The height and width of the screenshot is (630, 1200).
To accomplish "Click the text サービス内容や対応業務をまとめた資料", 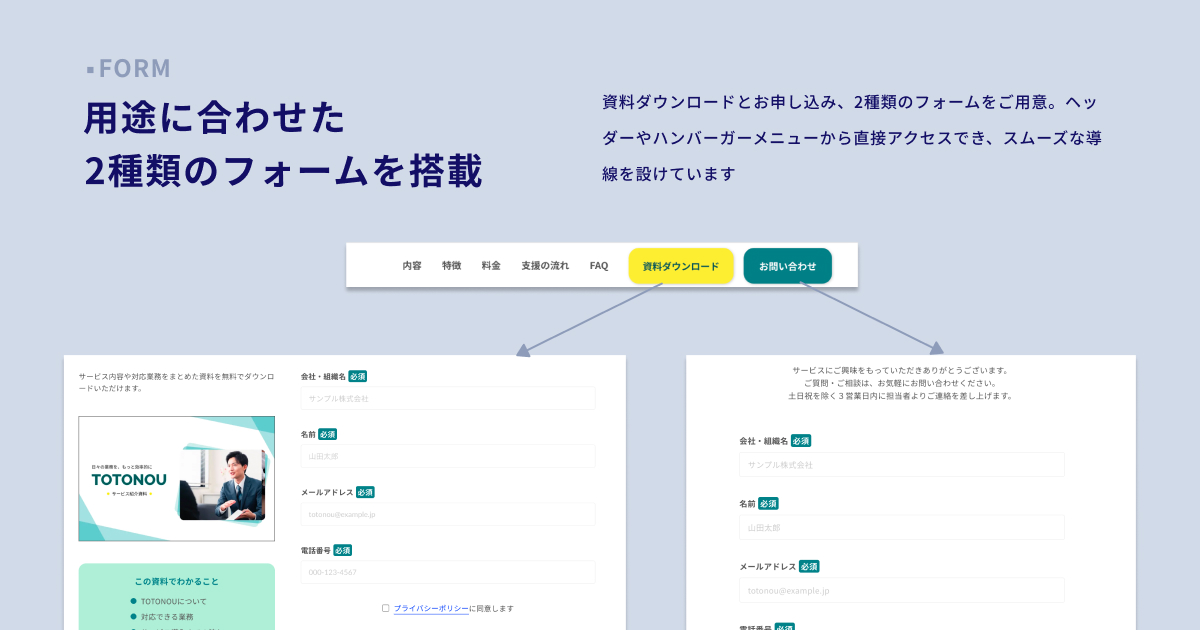I will pyautogui.click(x=175, y=382).
